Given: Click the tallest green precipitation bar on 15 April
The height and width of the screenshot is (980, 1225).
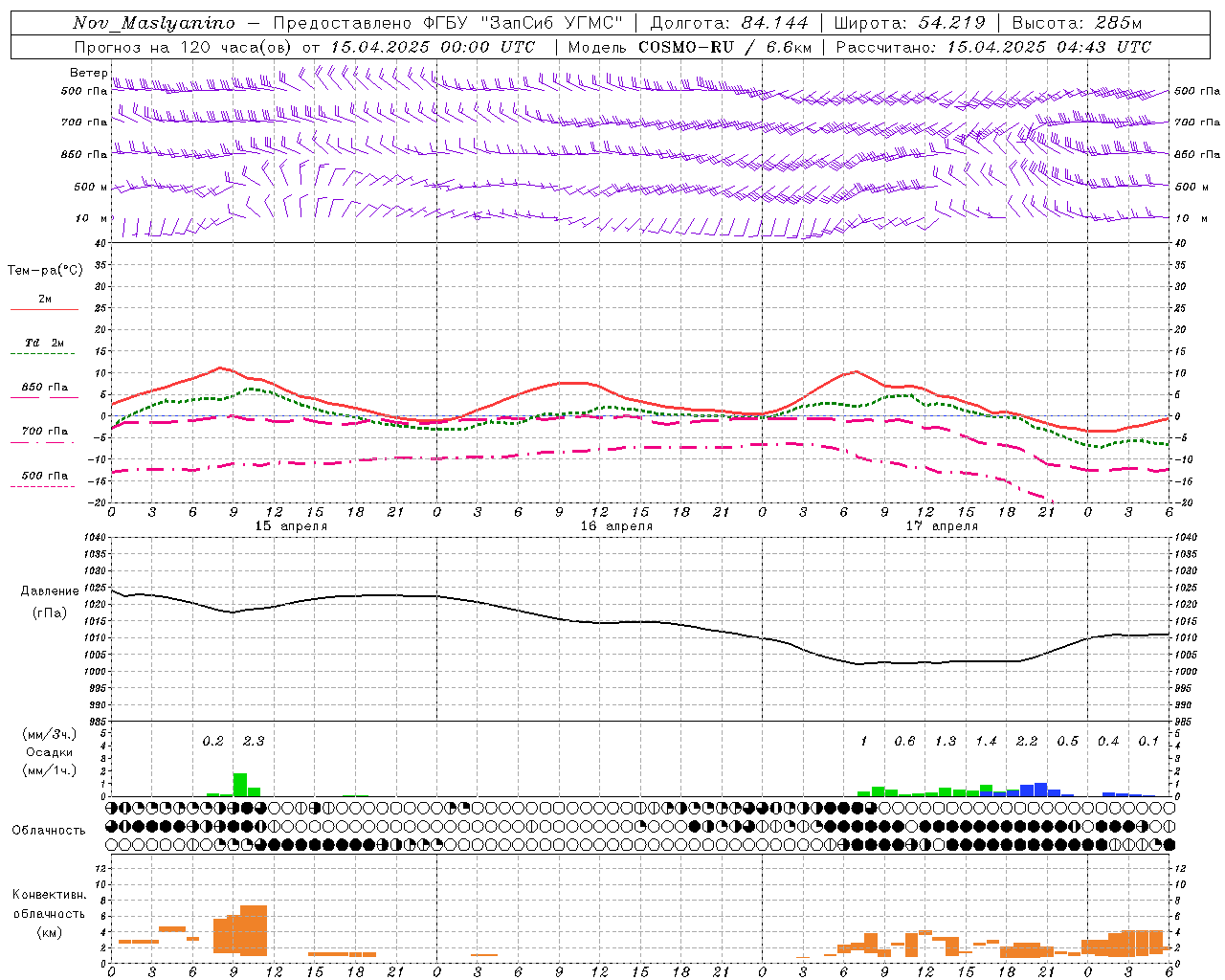Looking at the screenshot, I should pos(240,785).
